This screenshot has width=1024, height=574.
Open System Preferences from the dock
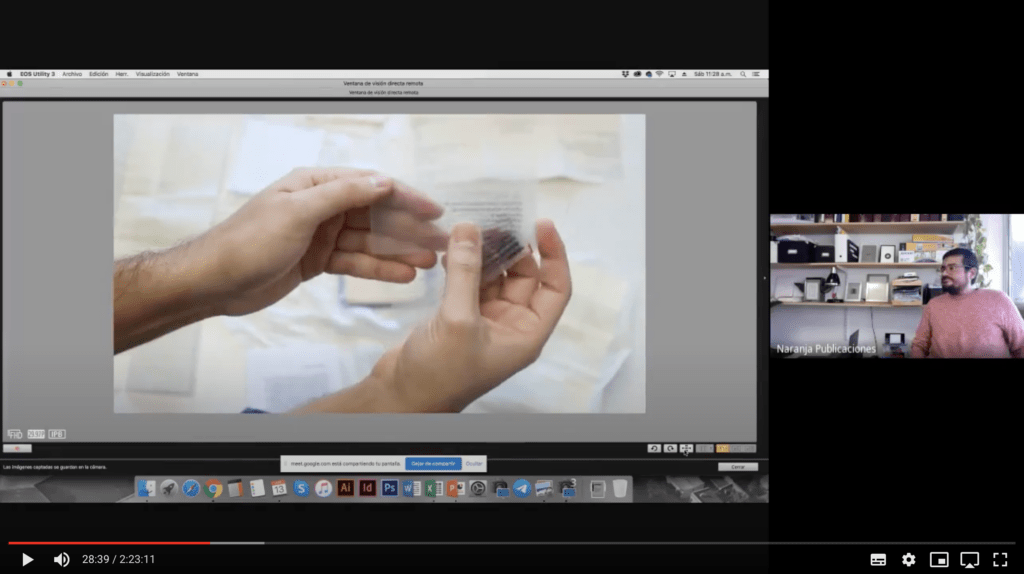(x=478, y=488)
